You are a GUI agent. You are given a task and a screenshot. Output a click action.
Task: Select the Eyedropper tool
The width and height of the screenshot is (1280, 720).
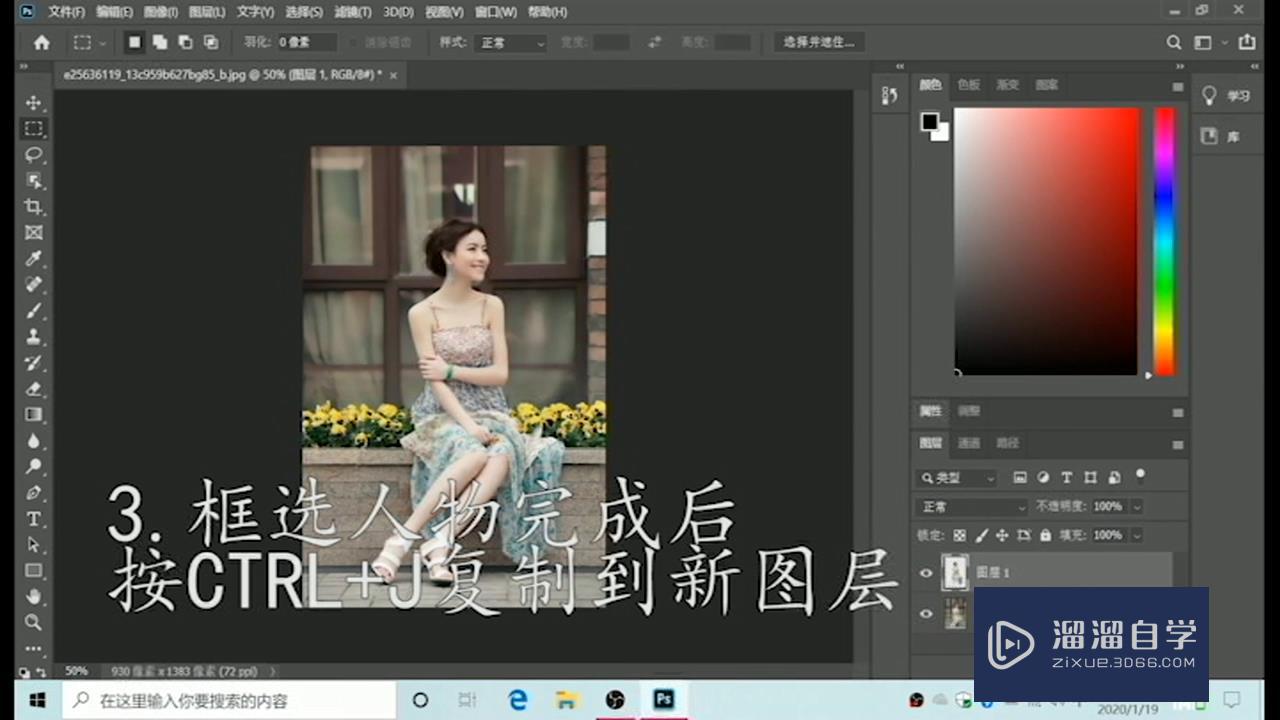point(34,259)
